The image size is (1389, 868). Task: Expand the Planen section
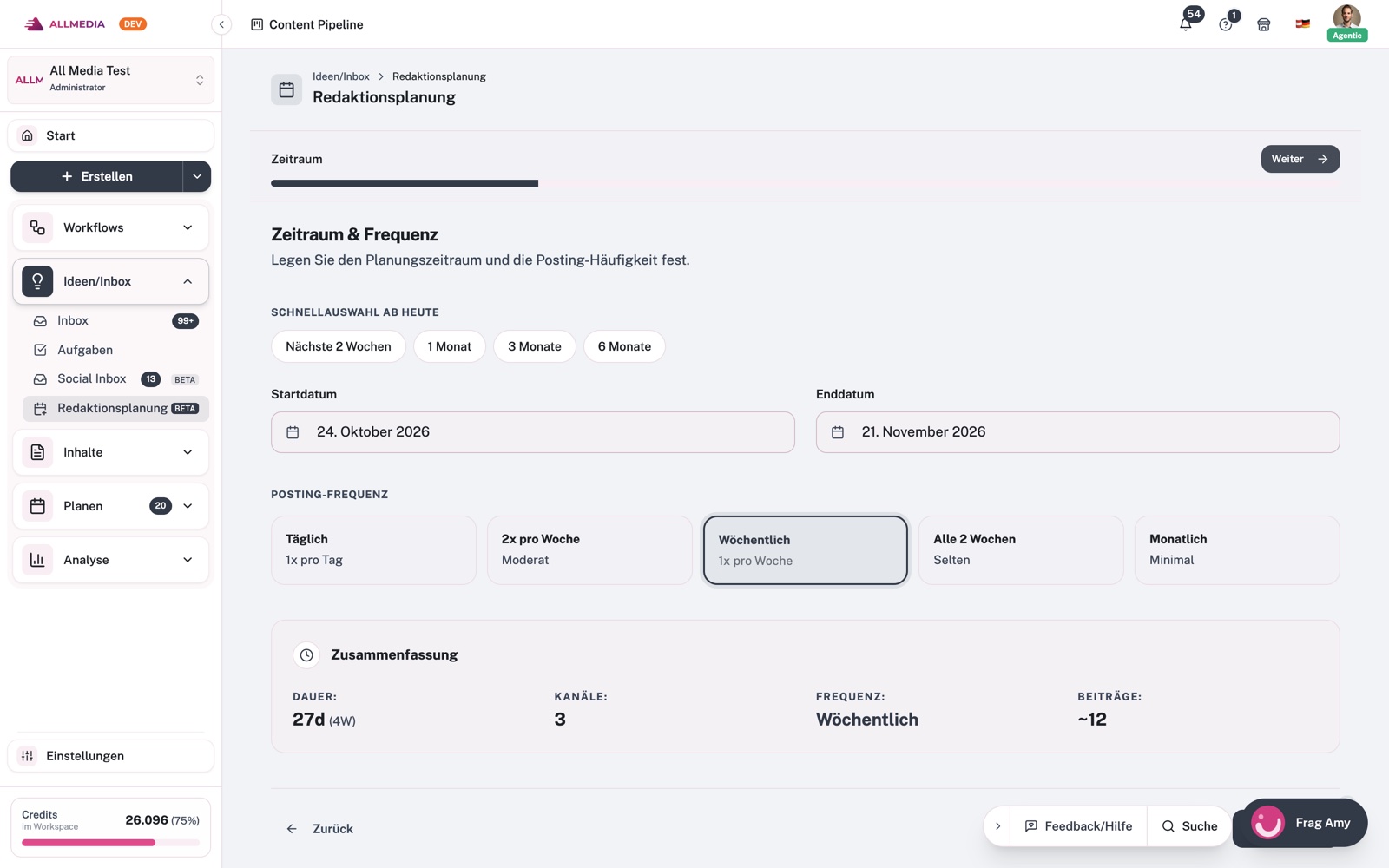pos(188,506)
